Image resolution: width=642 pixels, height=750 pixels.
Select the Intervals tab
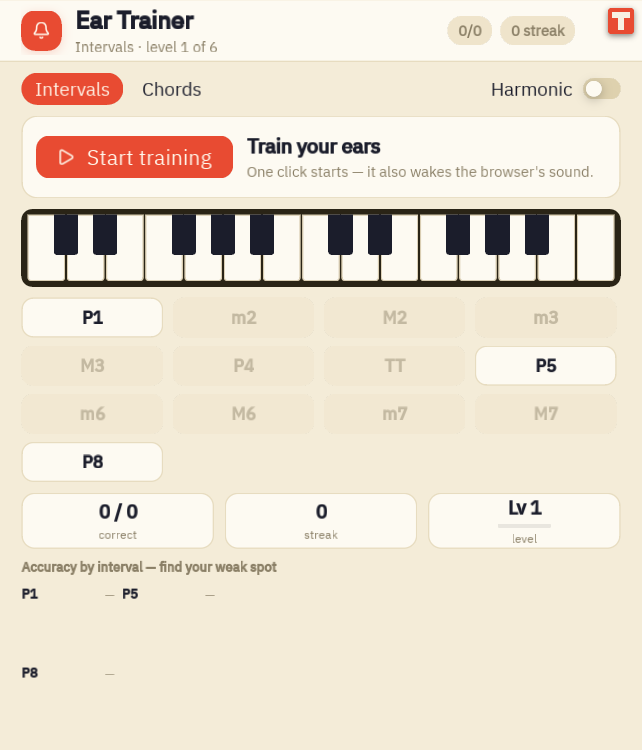click(x=72, y=89)
